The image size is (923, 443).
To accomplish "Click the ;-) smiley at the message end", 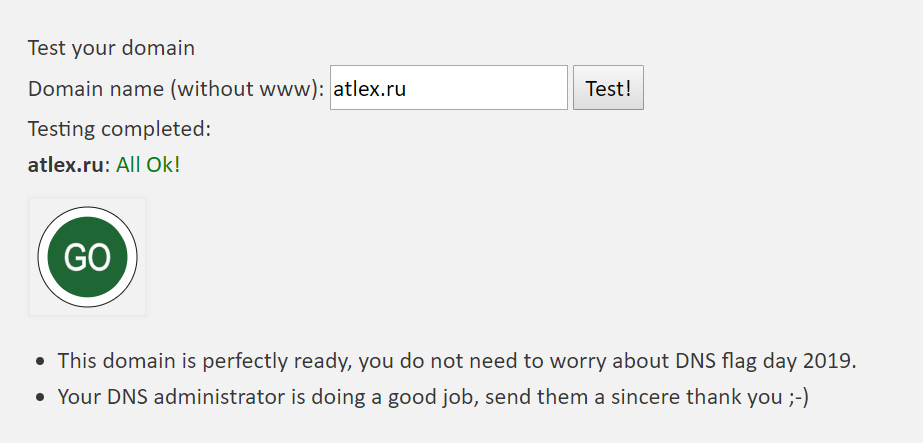I will [x=798, y=398].
